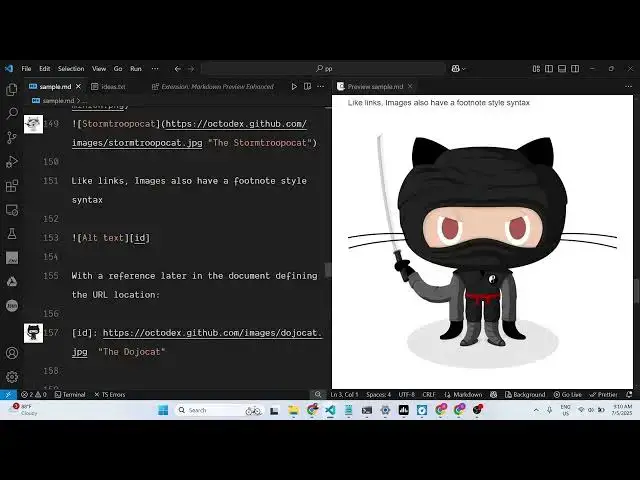
Task: Open the Accounts icon in activity bar
Action: (12, 353)
